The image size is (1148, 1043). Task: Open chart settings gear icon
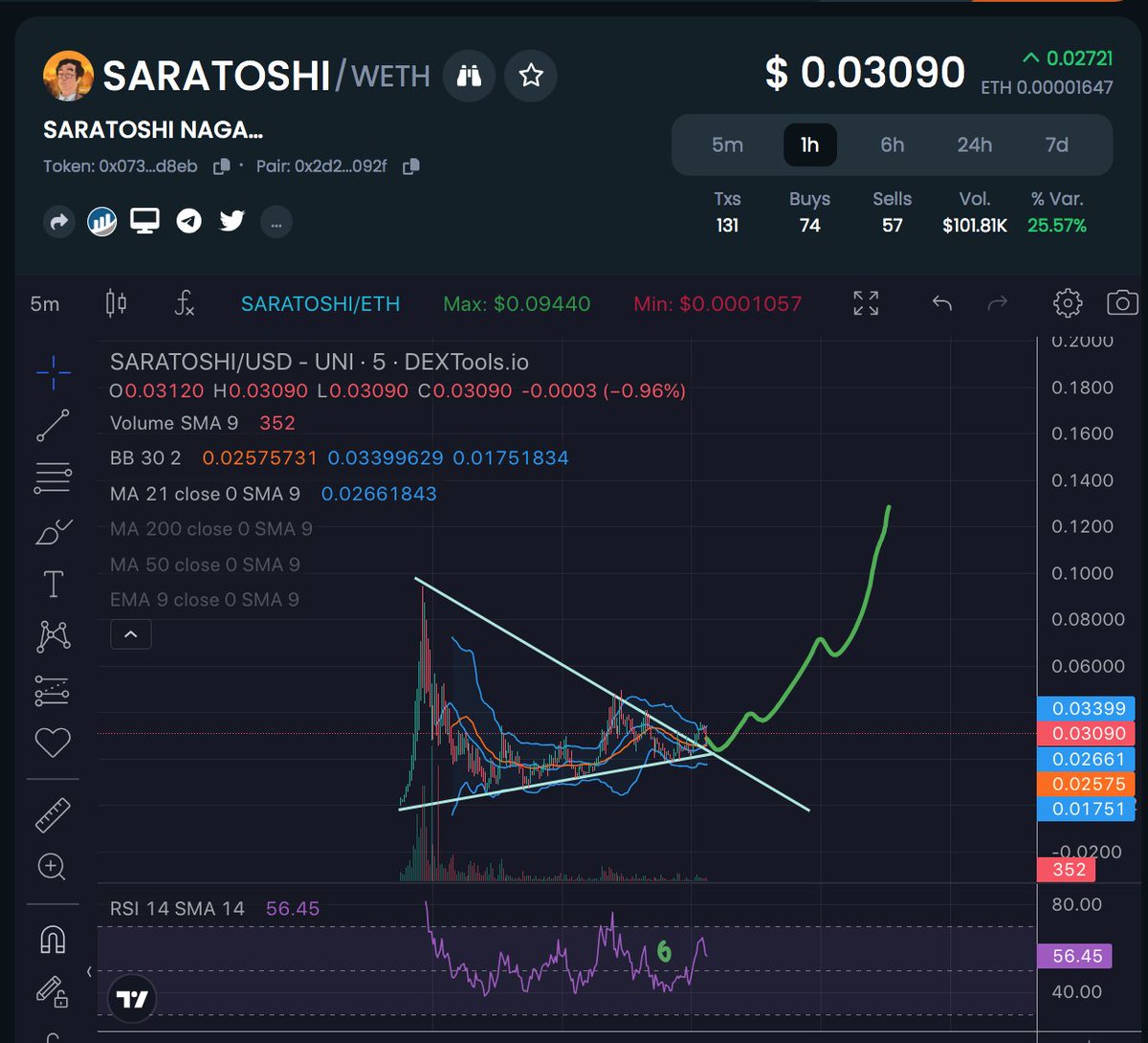coord(1067,303)
